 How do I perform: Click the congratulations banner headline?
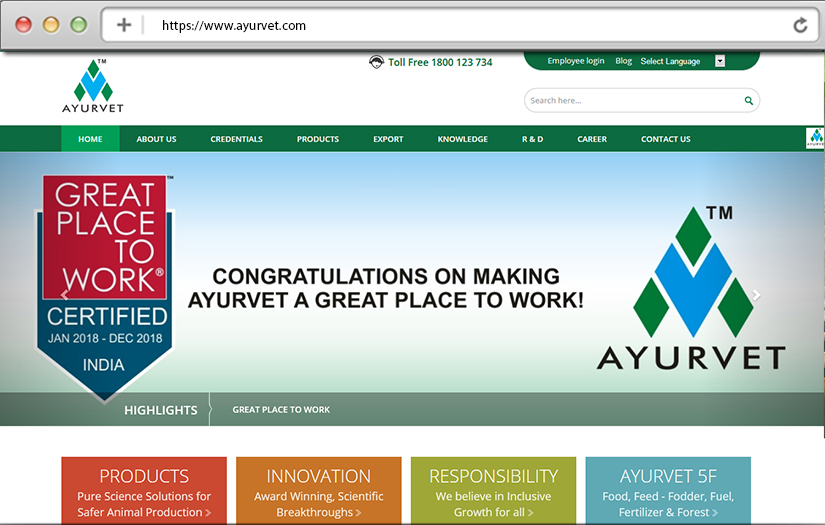click(x=386, y=288)
